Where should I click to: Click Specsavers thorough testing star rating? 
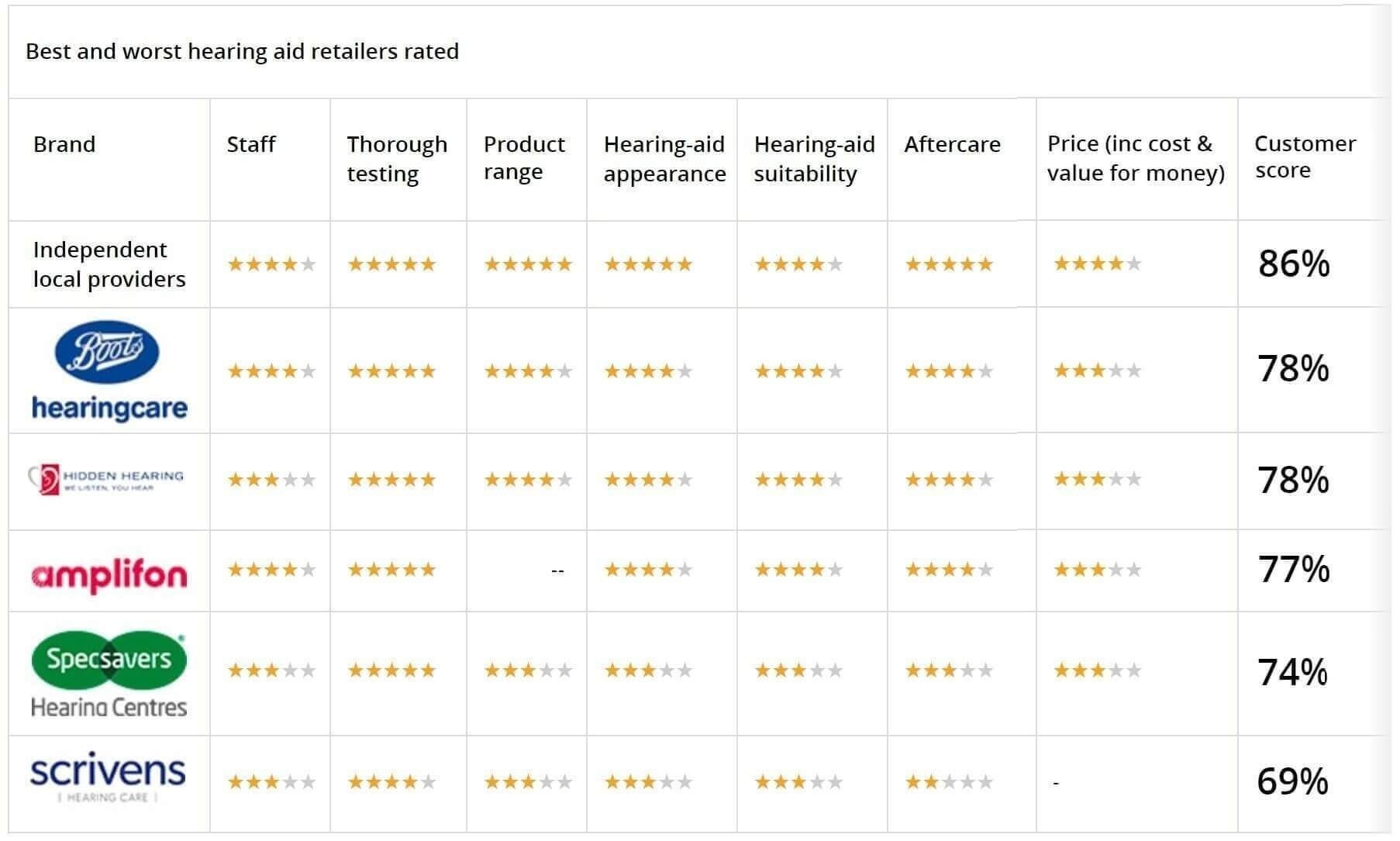tap(391, 670)
